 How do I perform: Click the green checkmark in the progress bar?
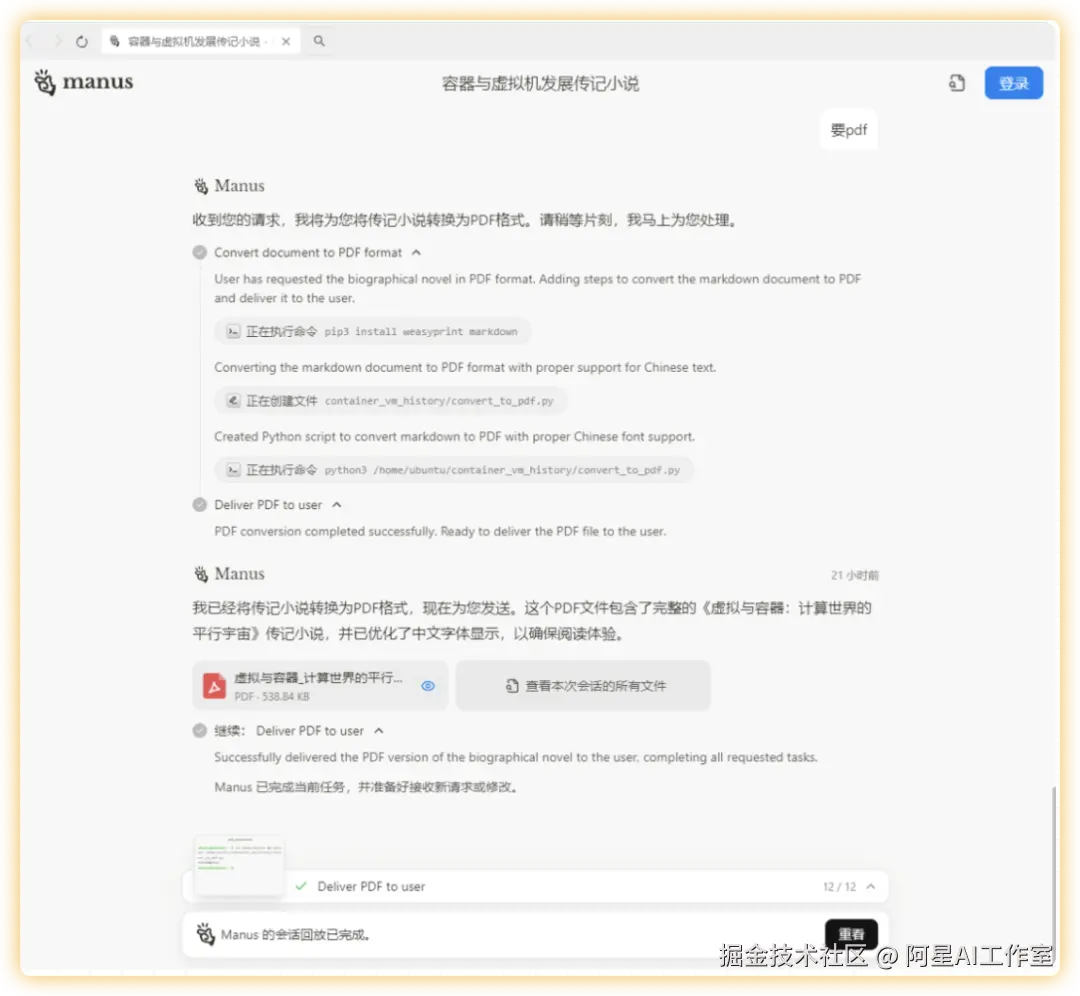coord(301,886)
